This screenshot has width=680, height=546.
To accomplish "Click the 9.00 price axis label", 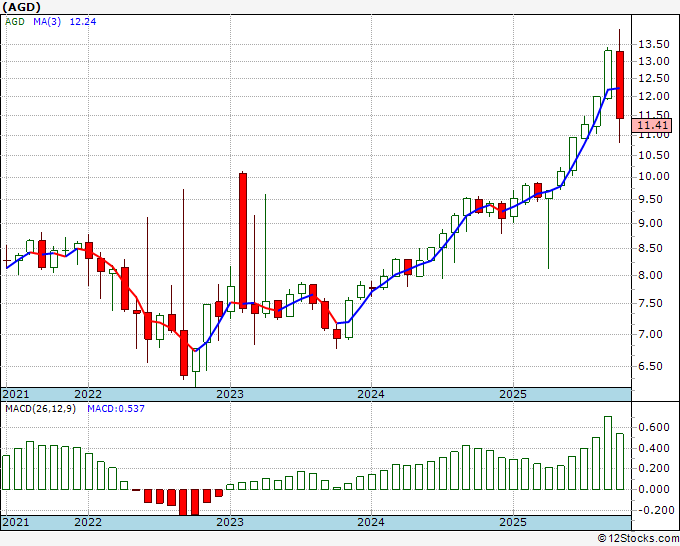I will (650, 223).
